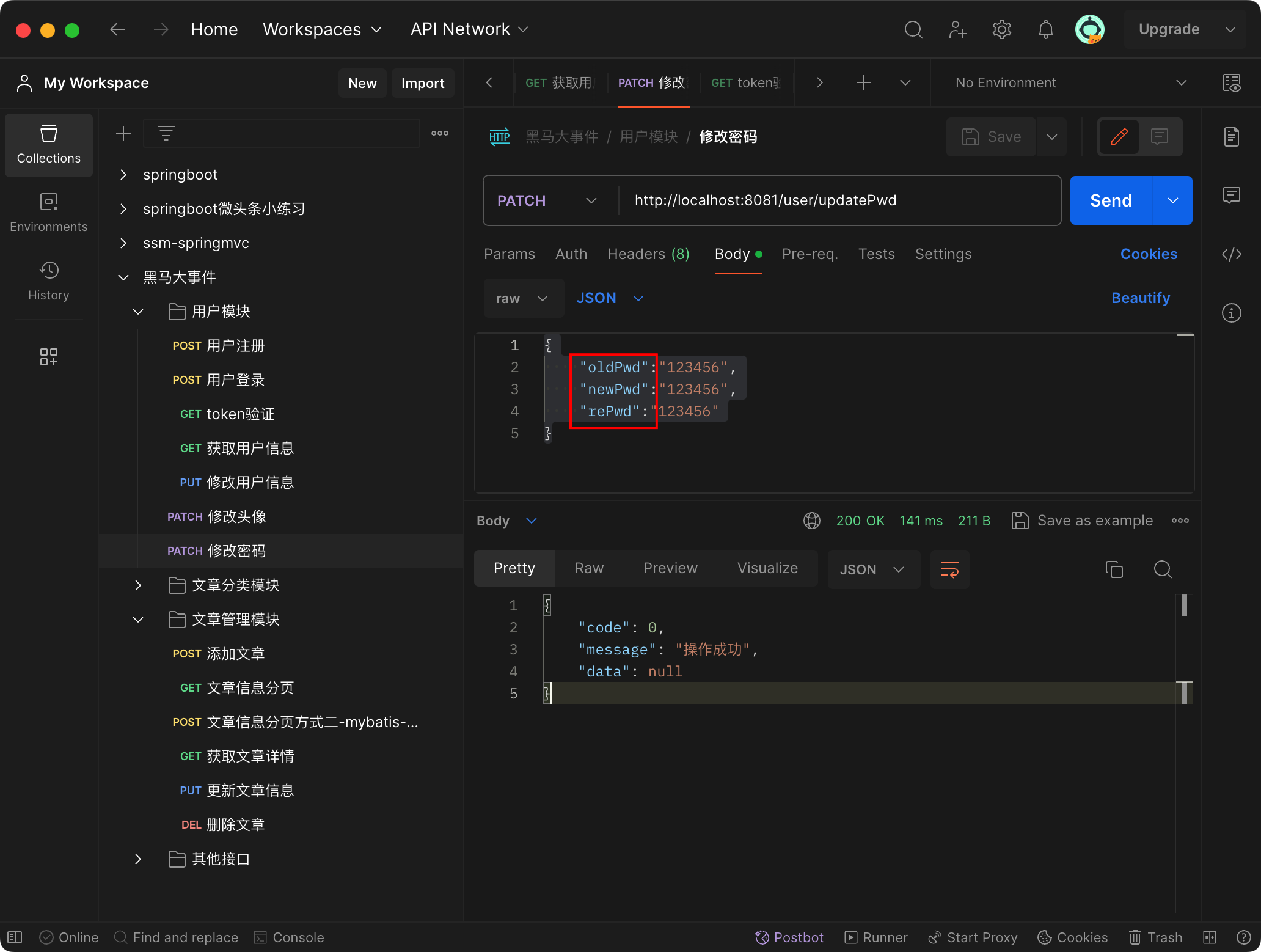Start the Collection Runner
Screen dimensions: 1261x952
[876, 937]
